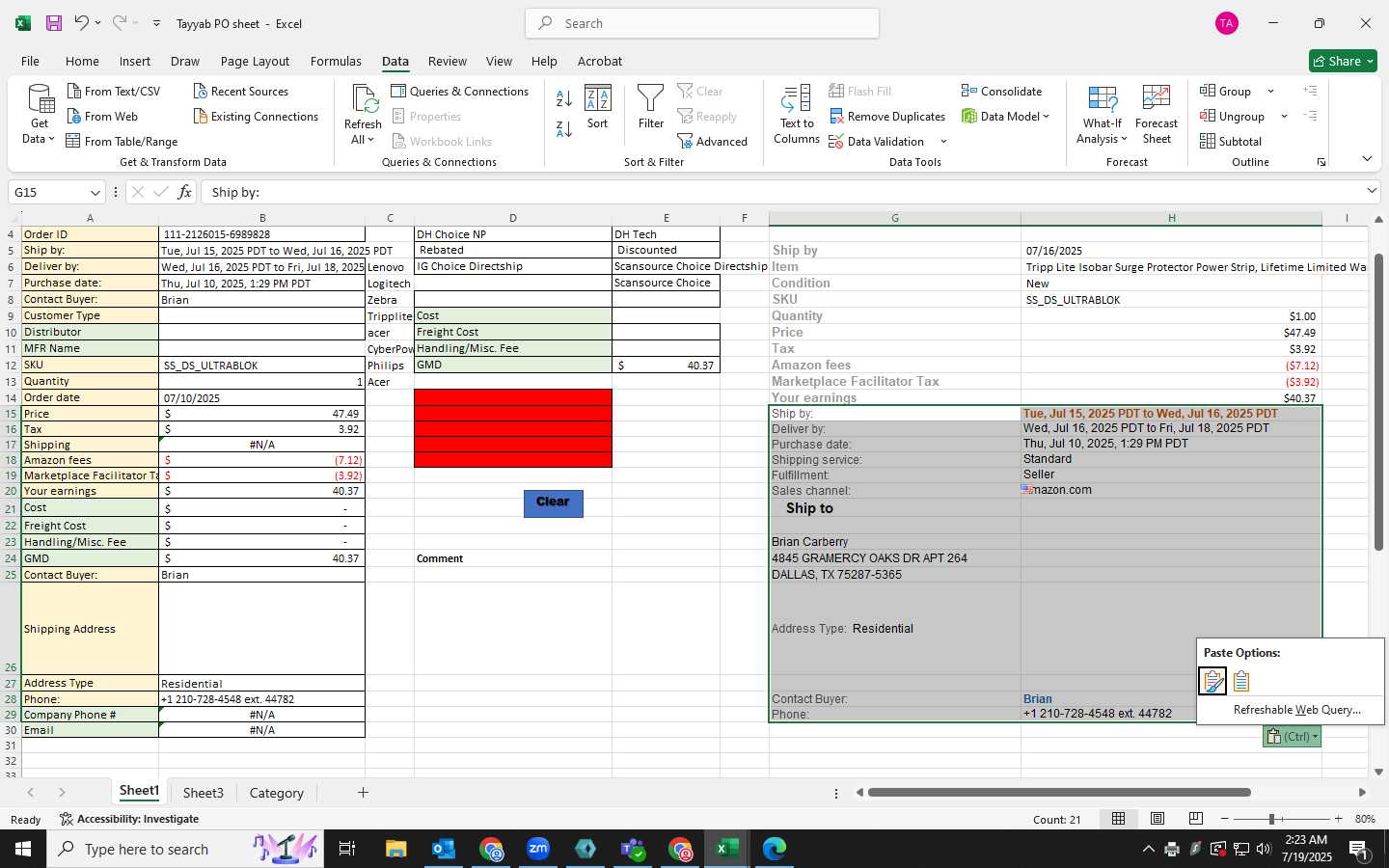Expand the Refresh All dropdown arrow
The width and height of the screenshot is (1389, 868).
[370, 140]
